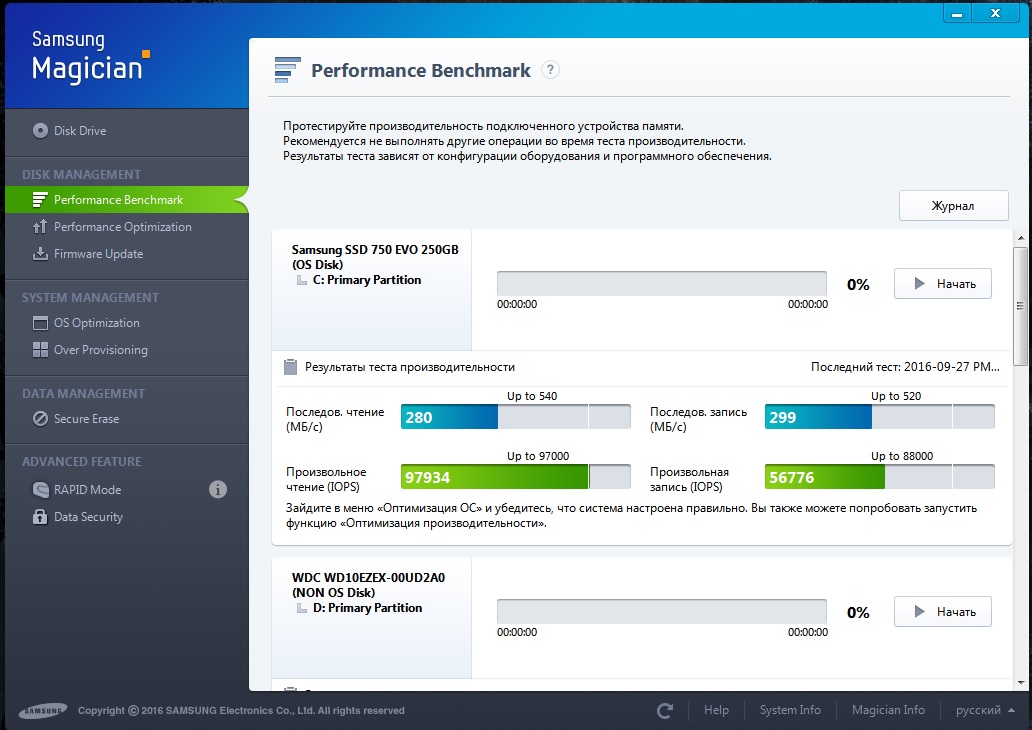Screen dimensions: 1032x730
Task: Click WDC disk progress bar
Action: [661, 612]
